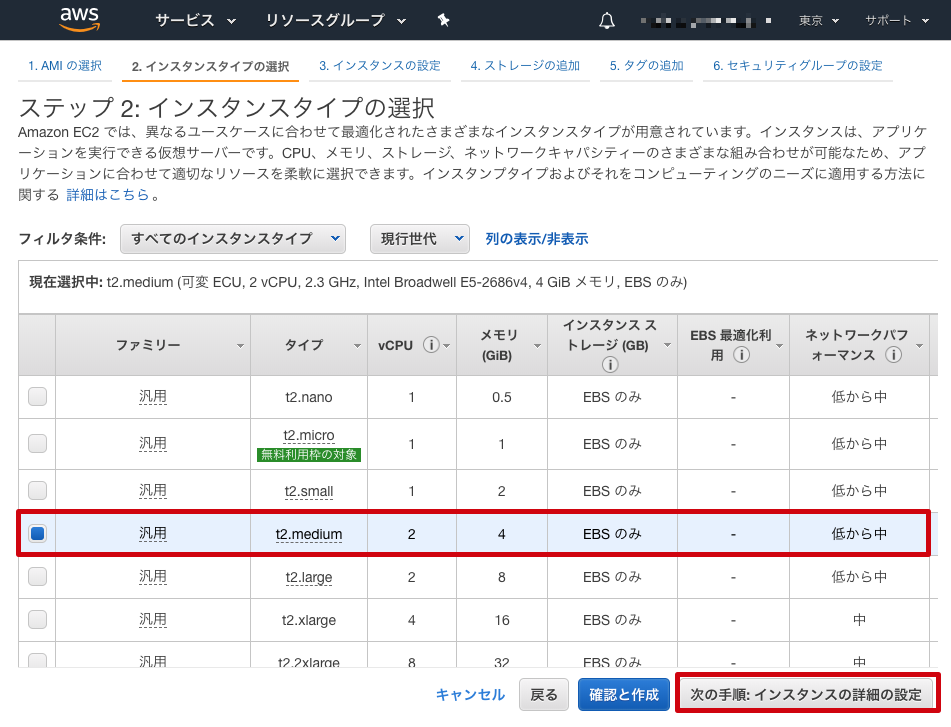Viewport: 951px width, 727px height.
Task: Show network performance info icon
Action: tap(893, 355)
